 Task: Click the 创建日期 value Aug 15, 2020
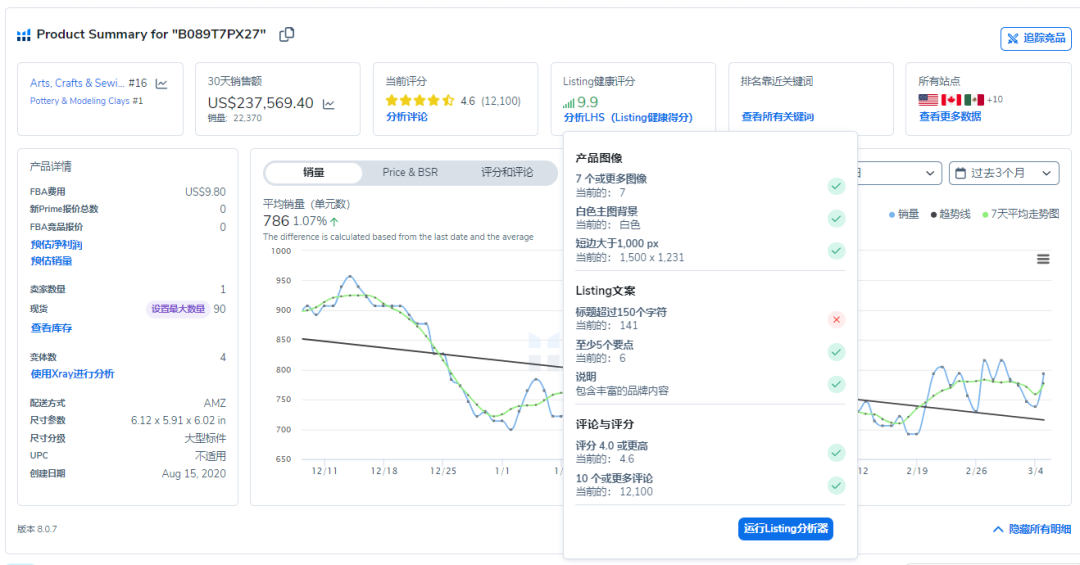point(194,474)
